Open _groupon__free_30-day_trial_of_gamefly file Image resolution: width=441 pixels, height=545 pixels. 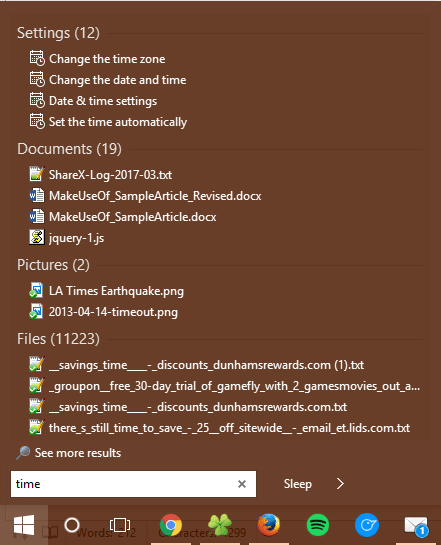[234, 386]
